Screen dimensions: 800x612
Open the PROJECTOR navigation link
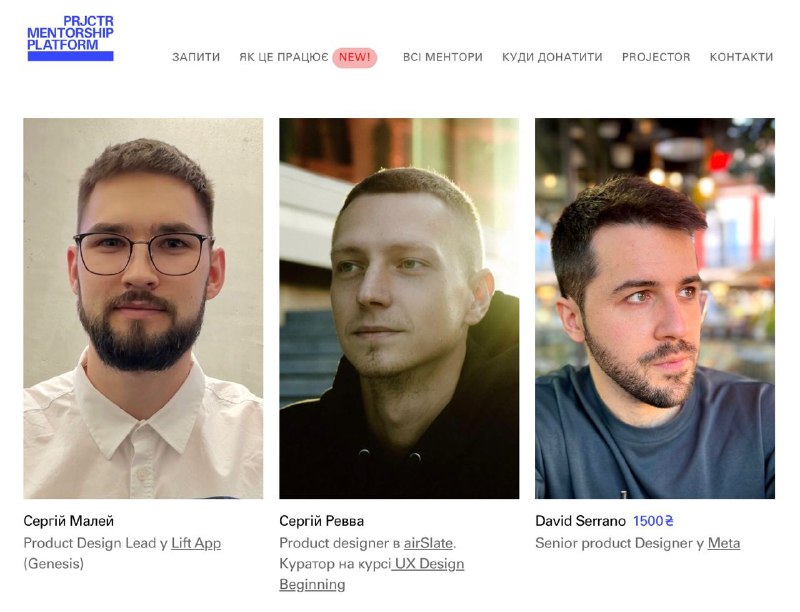[656, 57]
